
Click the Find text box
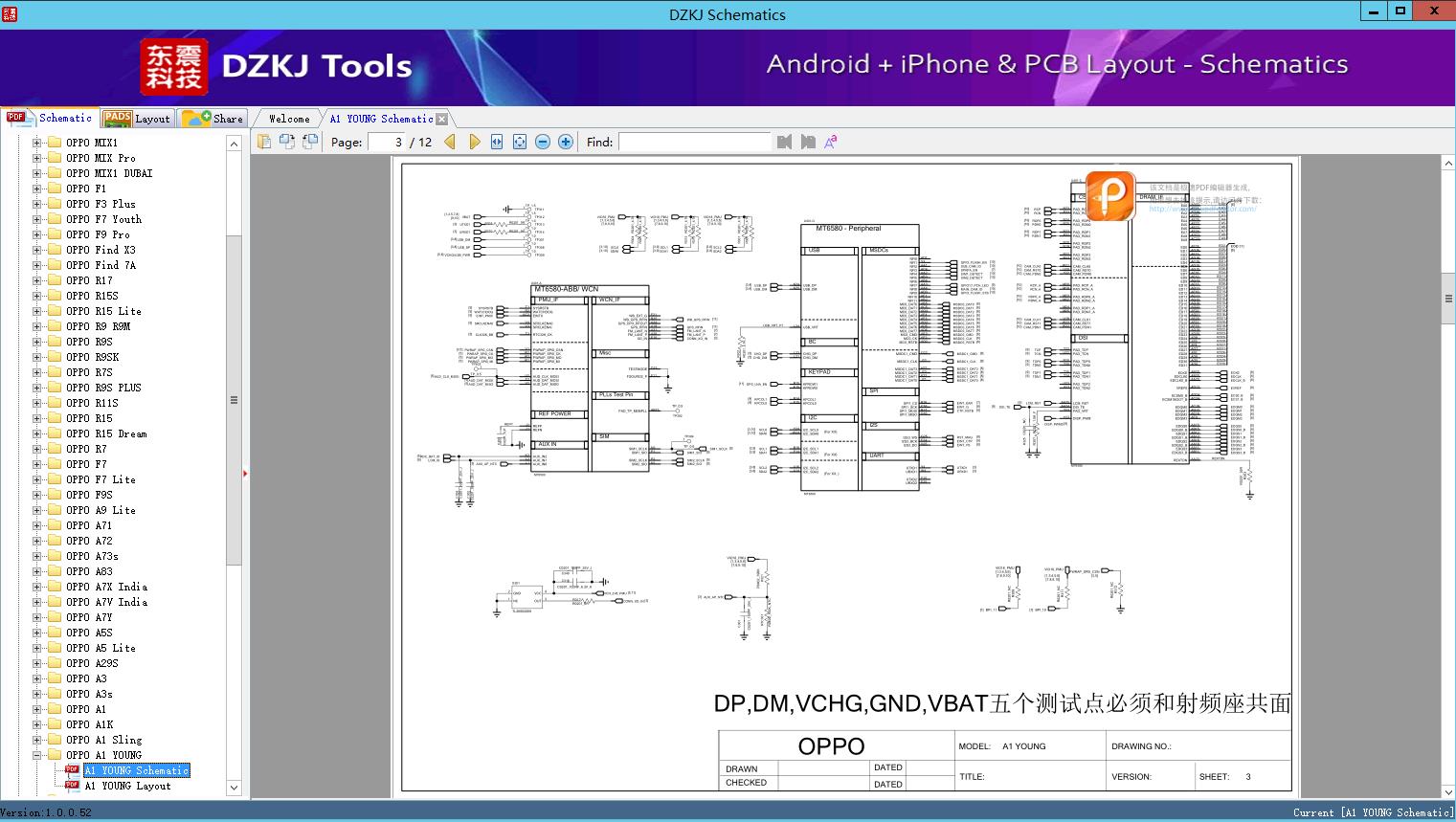click(x=694, y=142)
